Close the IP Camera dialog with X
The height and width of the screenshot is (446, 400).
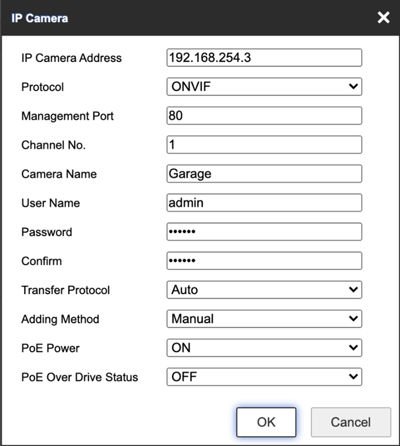click(x=383, y=17)
